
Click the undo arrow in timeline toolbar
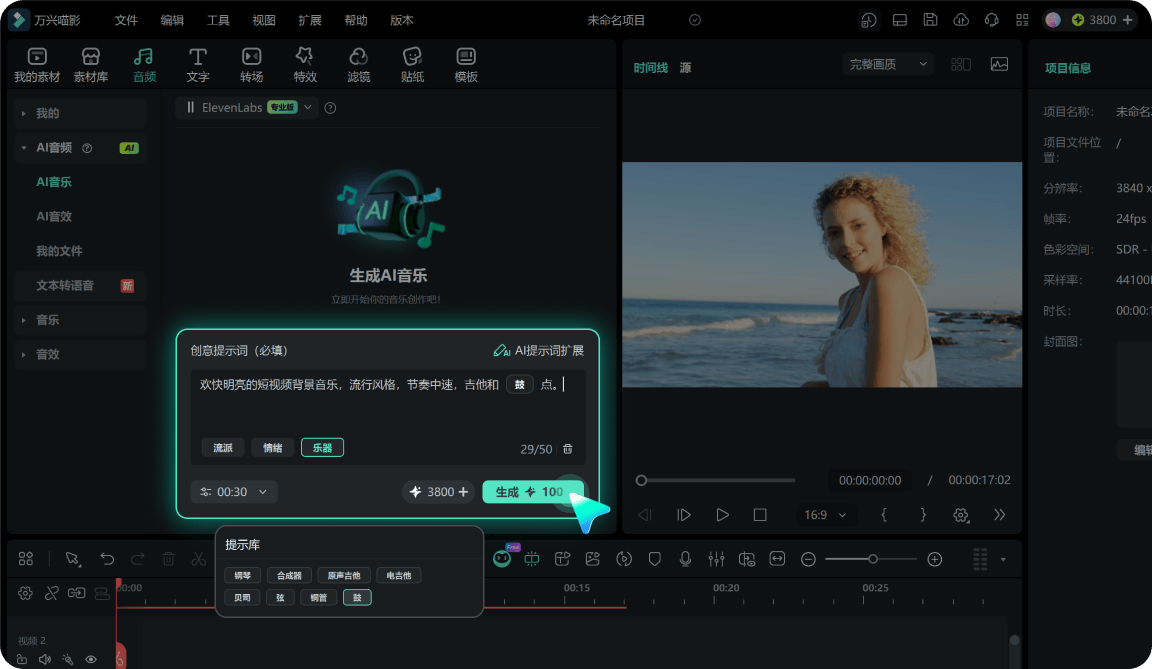[x=107, y=559]
